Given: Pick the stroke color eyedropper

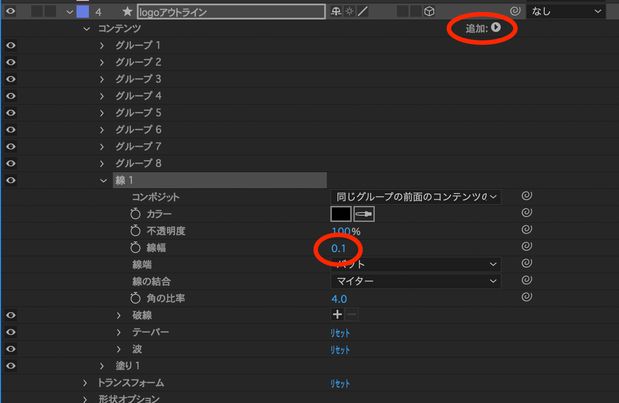Looking at the screenshot, I should click(x=364, y=214).
